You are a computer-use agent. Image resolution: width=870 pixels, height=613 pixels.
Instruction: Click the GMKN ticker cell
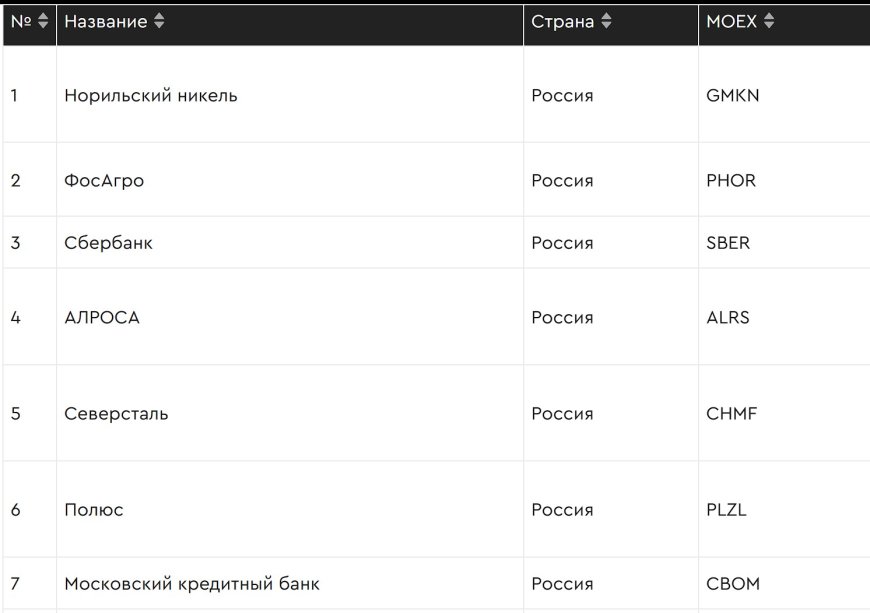click(733, 96)
